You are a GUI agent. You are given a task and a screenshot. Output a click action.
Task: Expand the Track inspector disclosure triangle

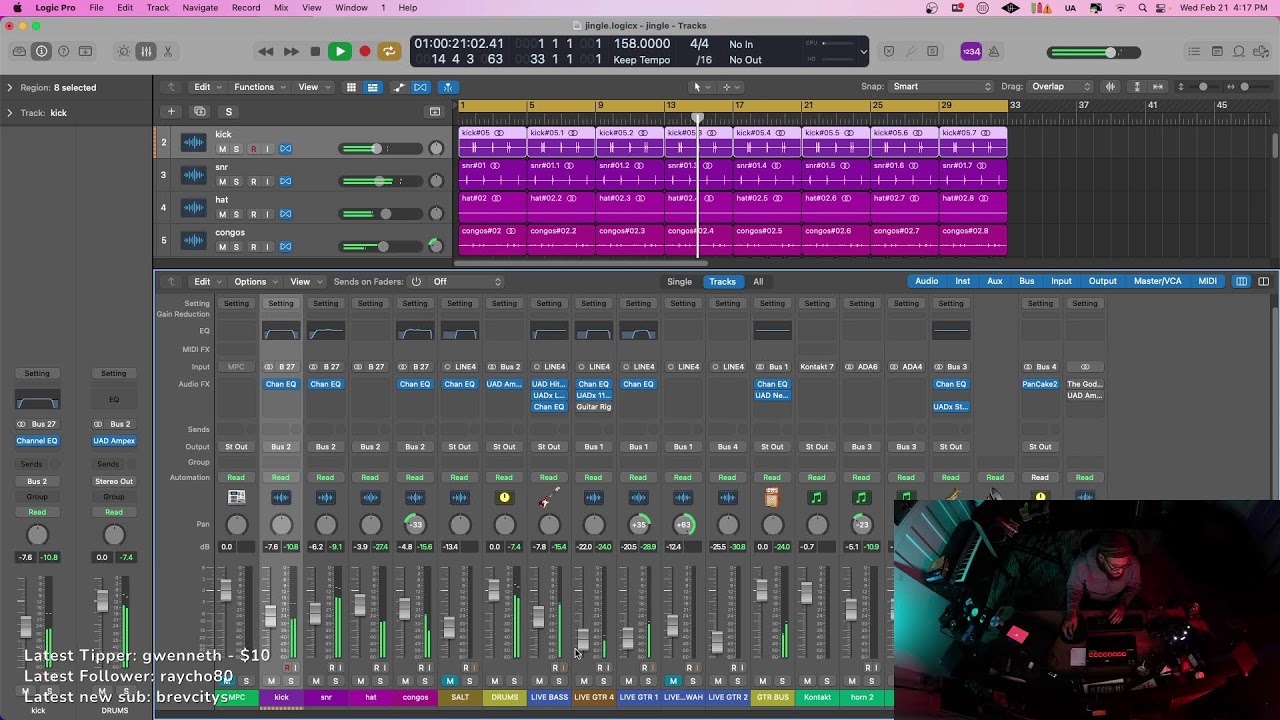[x=10, y=113]
